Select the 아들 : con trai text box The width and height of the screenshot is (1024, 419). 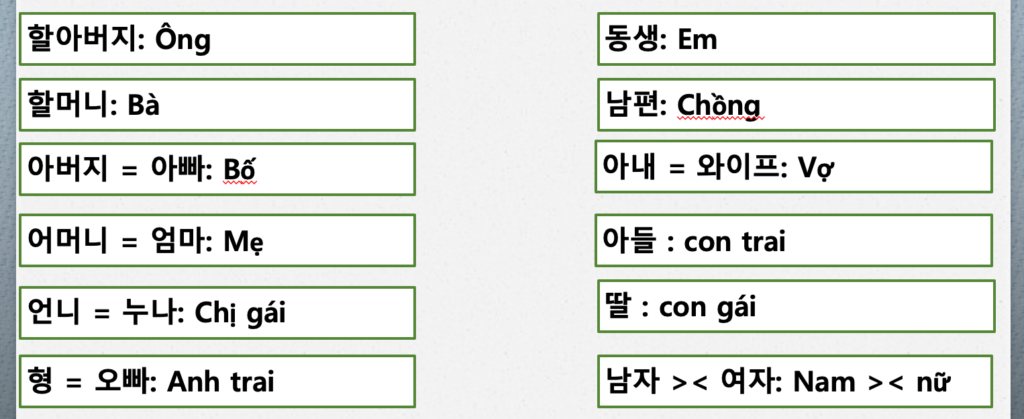795,242
